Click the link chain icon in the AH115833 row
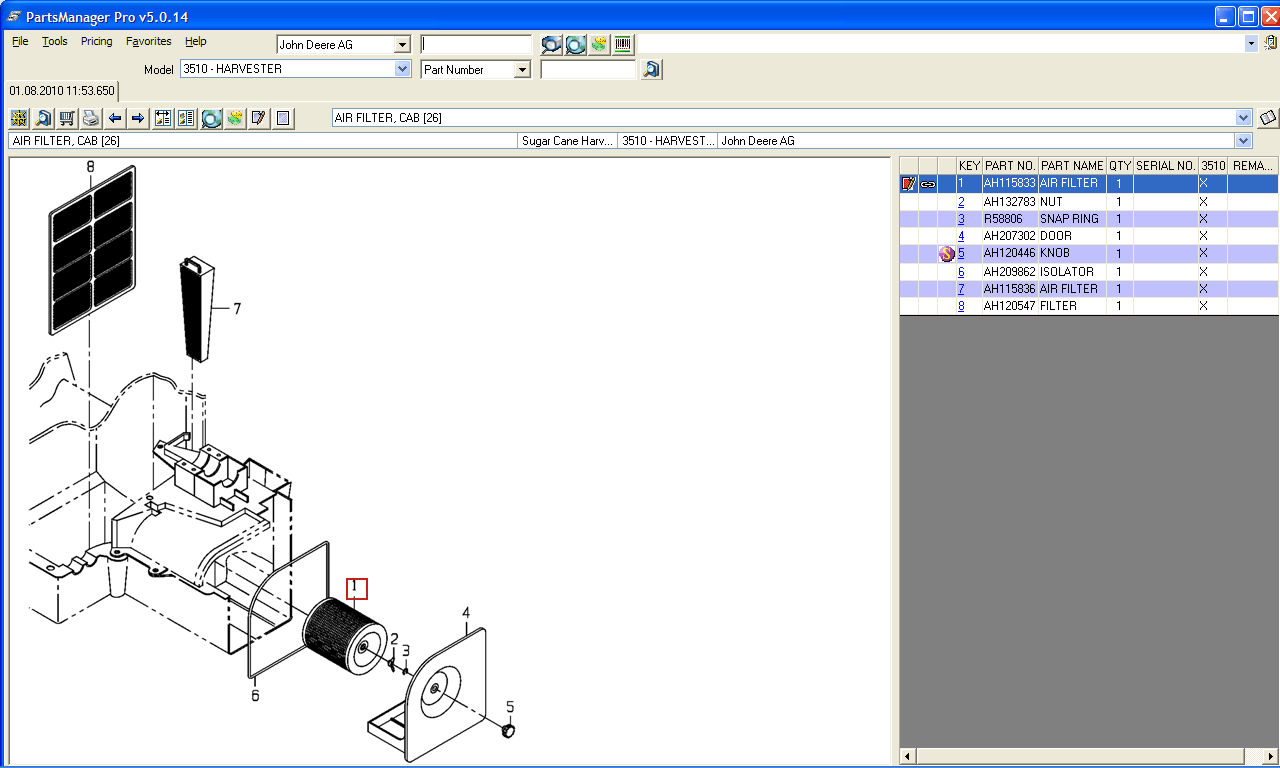Image resolution: width=1280 pixels, height=768 pixels. (x=928, y=184)
